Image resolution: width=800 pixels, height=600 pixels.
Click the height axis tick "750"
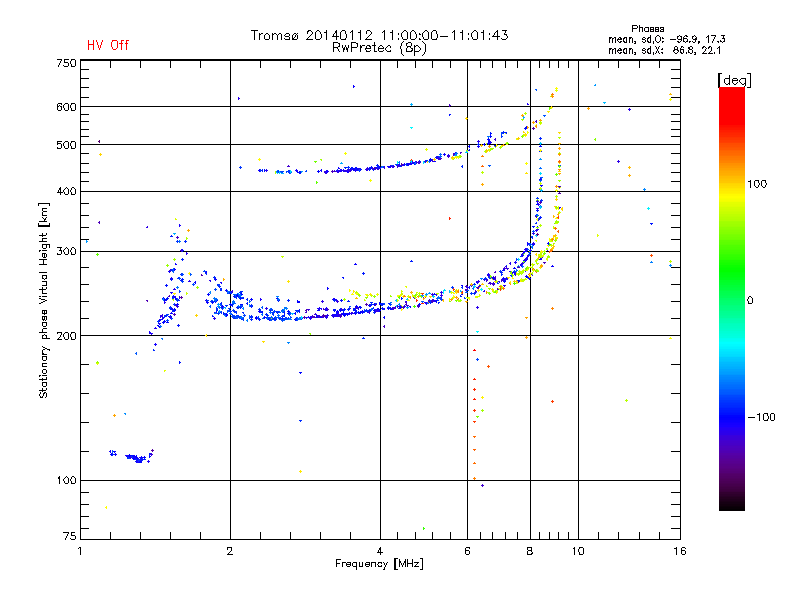(x=66, y=63)
